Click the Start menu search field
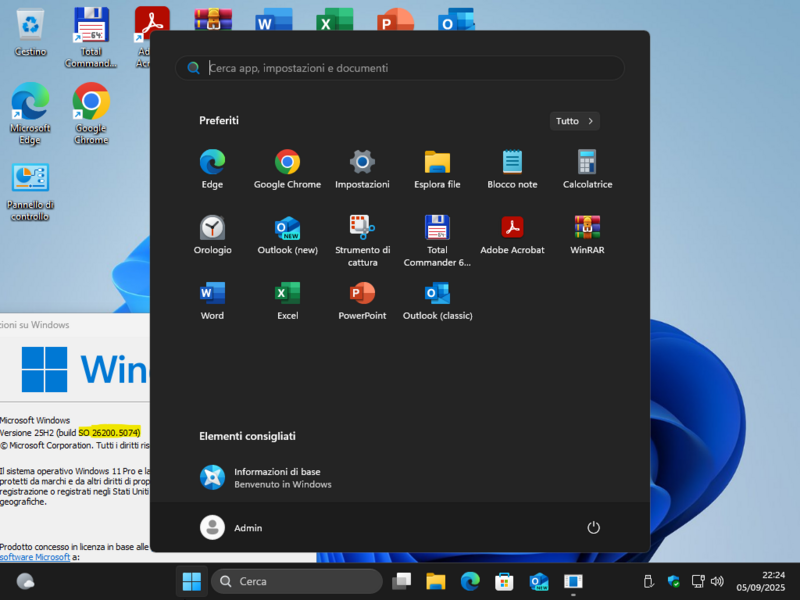800x600 pixels. [x=400, y=68]
